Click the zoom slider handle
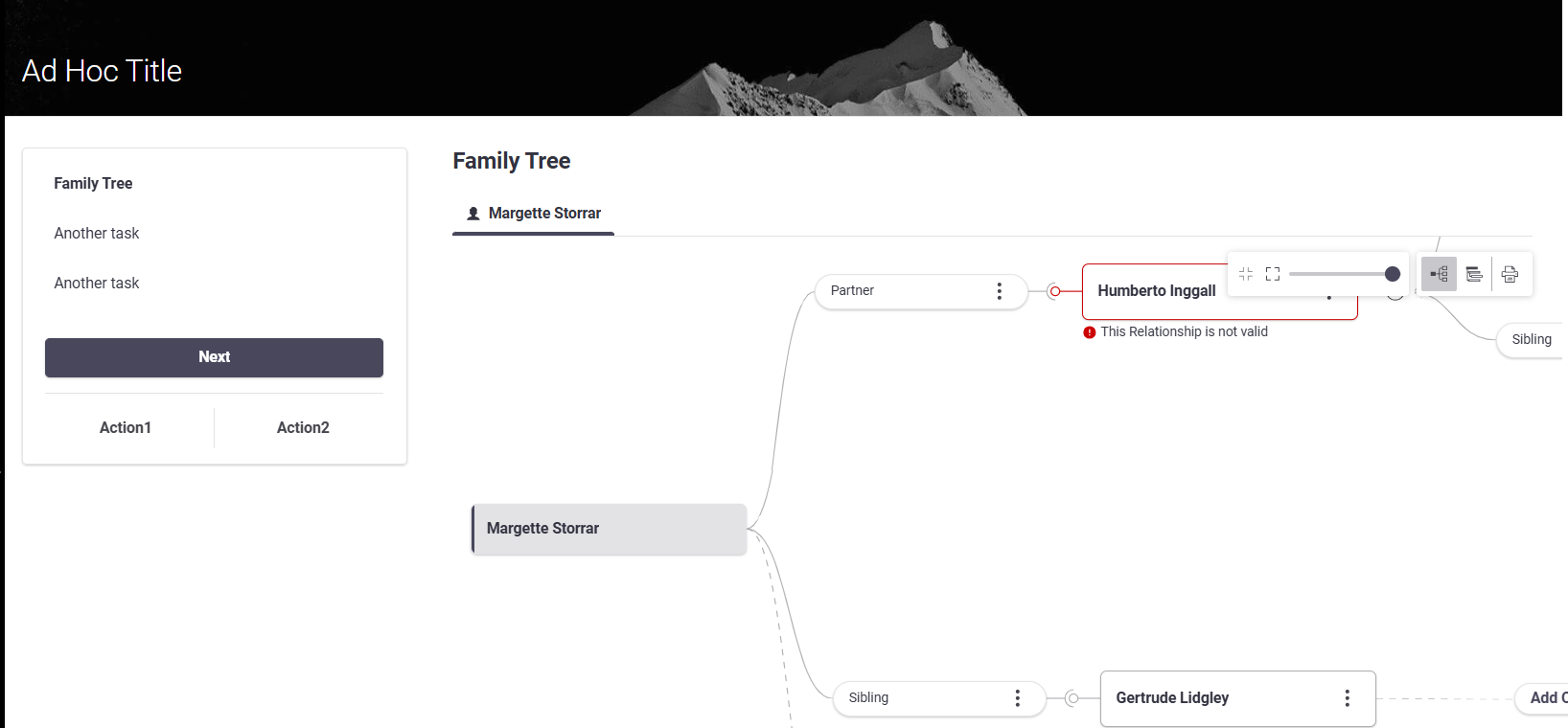The height and width of the screenshot is (728, 1568). click(1393, 274)
